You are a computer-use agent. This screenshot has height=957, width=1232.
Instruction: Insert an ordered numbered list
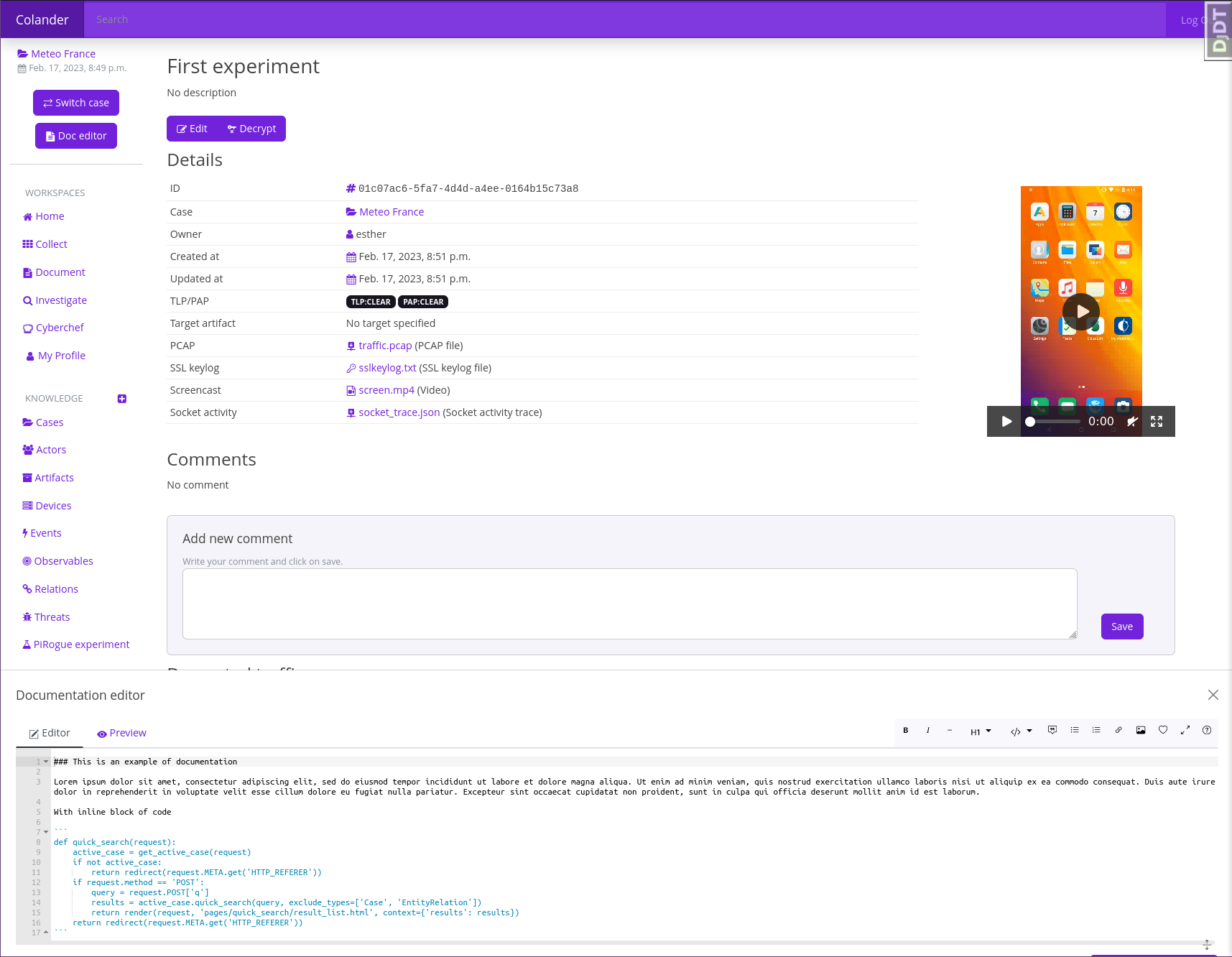pyautogui.click(x=1096, y=731)
